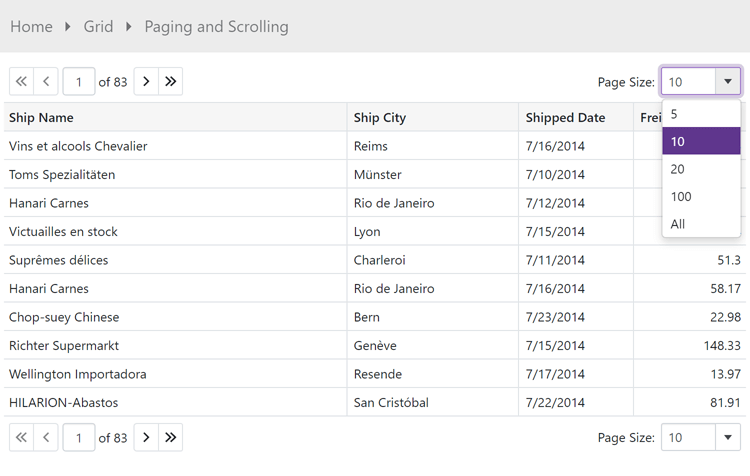Select All in page size list

tap(701, 224)
